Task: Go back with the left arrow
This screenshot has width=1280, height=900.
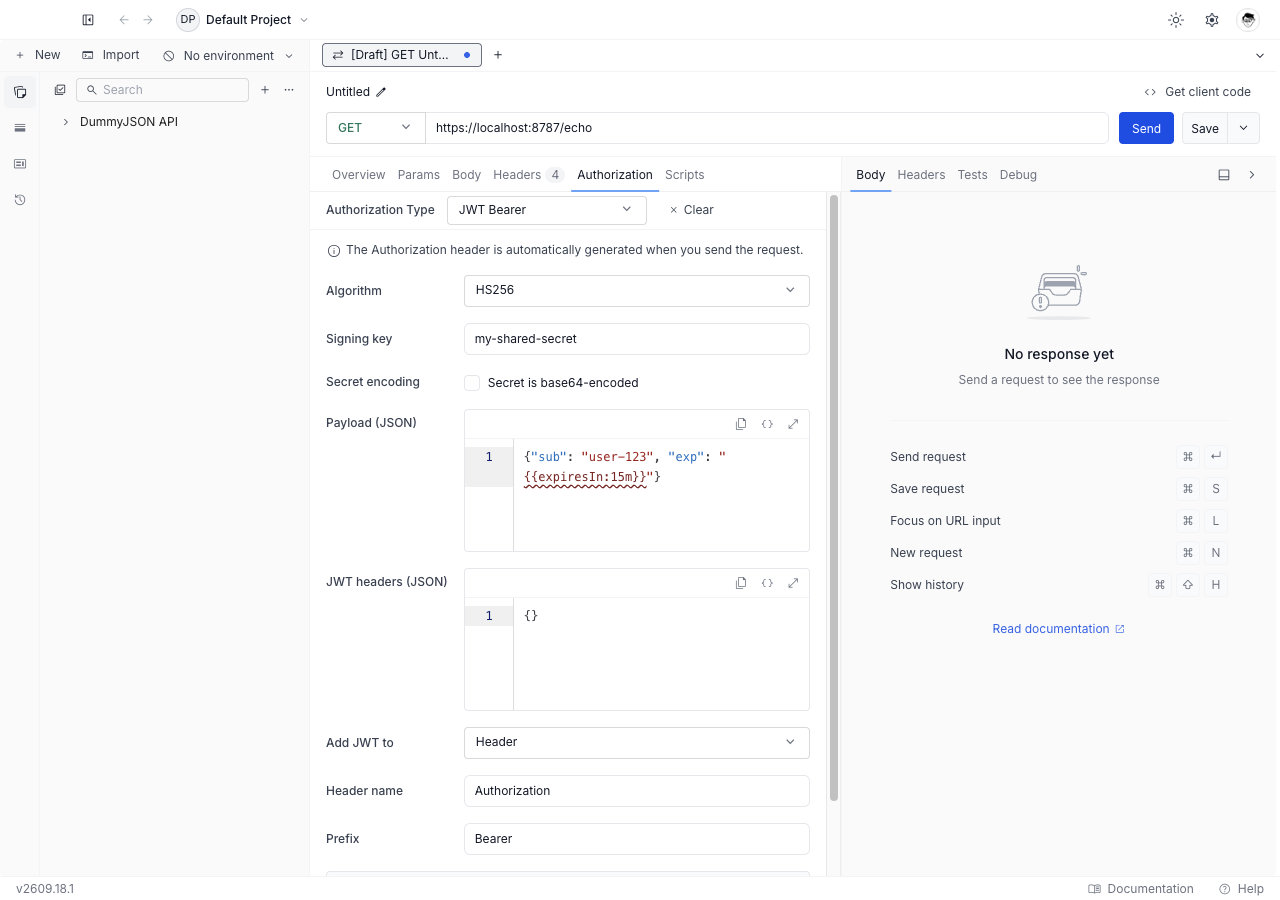Action: pos(124,20)
